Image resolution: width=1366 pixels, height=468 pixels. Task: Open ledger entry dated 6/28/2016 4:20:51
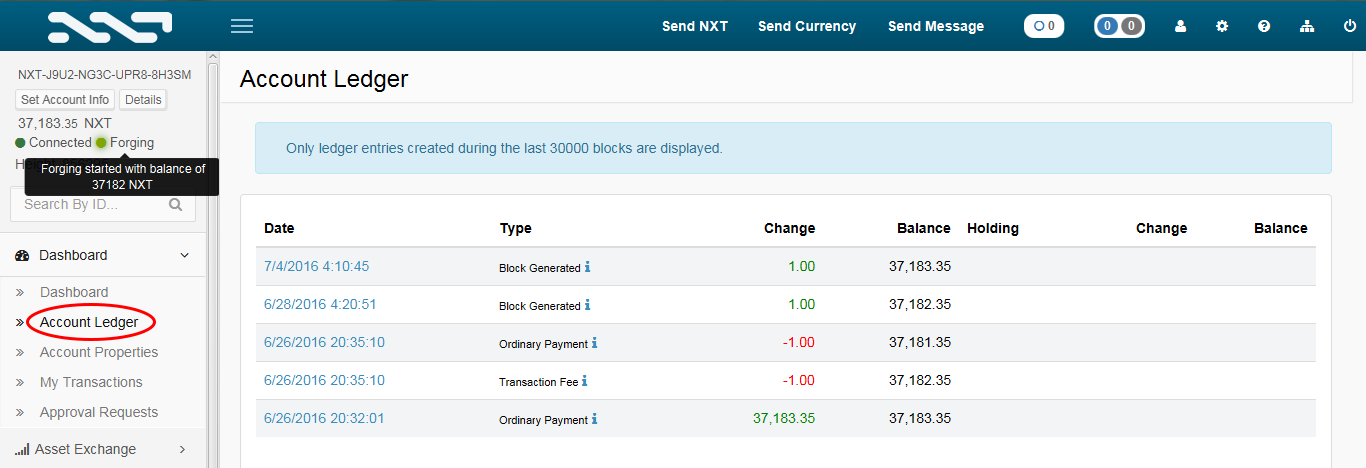[320, 304]
